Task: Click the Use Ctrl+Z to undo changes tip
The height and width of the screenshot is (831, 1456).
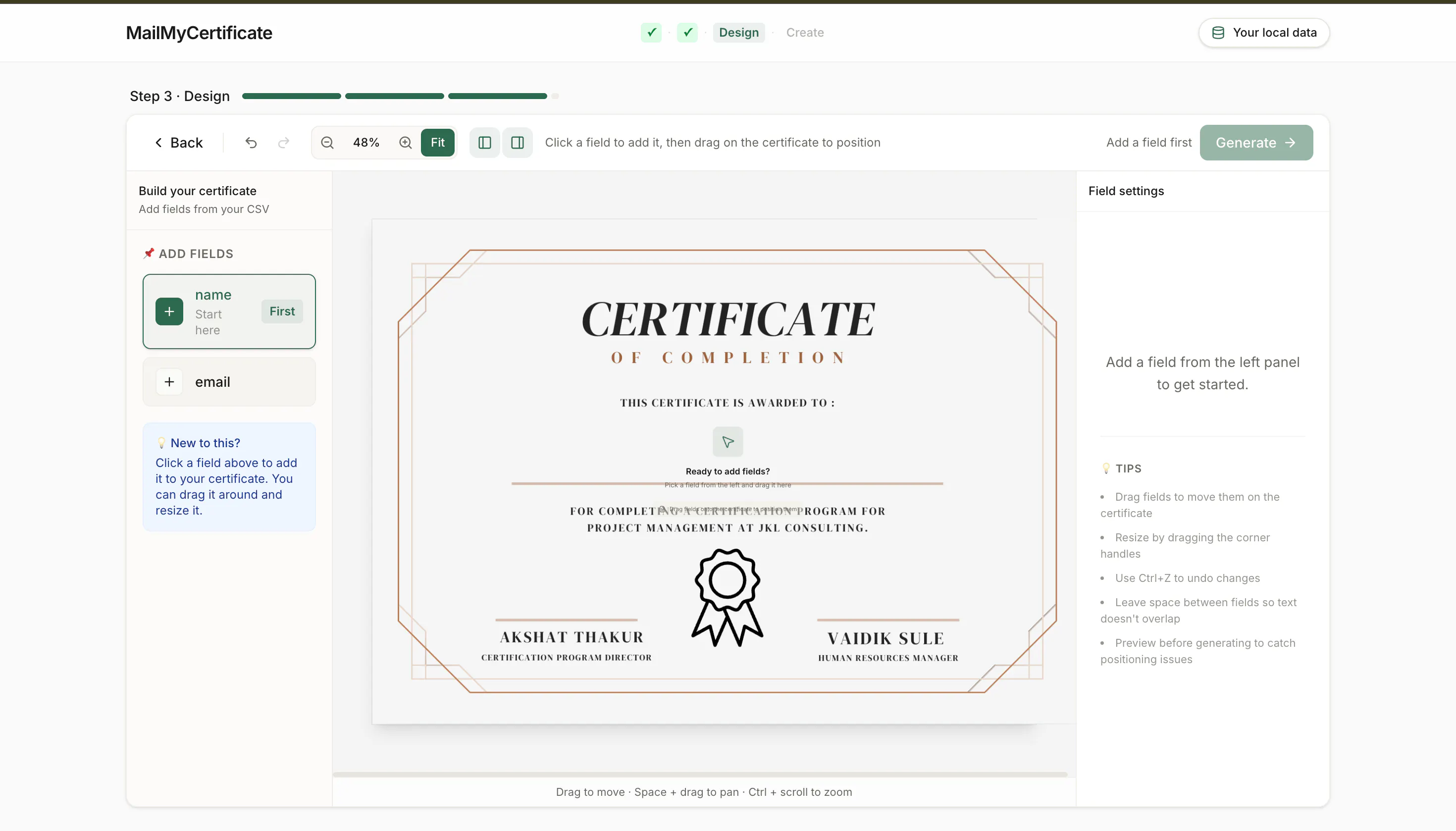Action: [x=1187, y=578]
